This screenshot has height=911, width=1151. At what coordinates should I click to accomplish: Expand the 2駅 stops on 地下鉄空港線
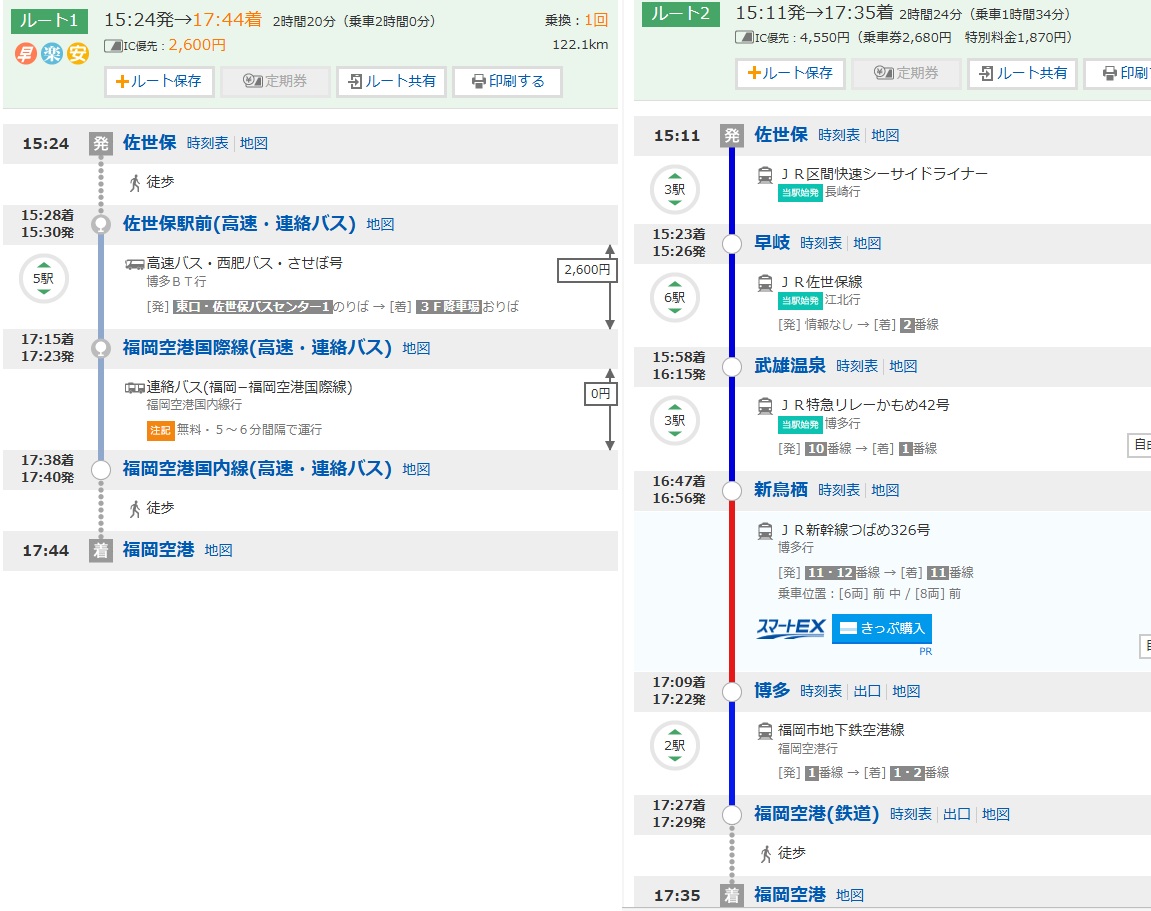[x=675, y=745]
